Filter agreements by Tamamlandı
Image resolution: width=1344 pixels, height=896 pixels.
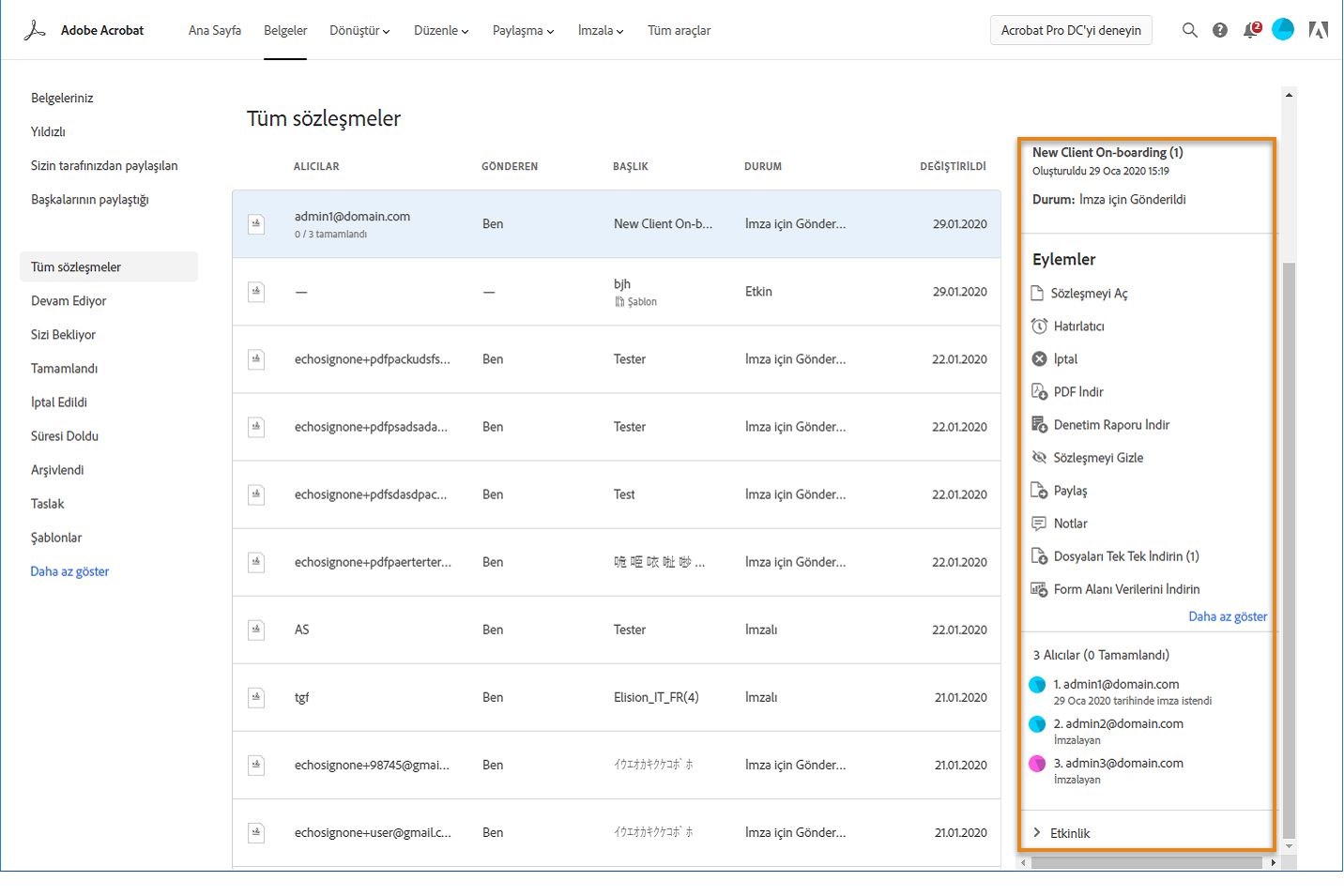[x=64, y=369]
